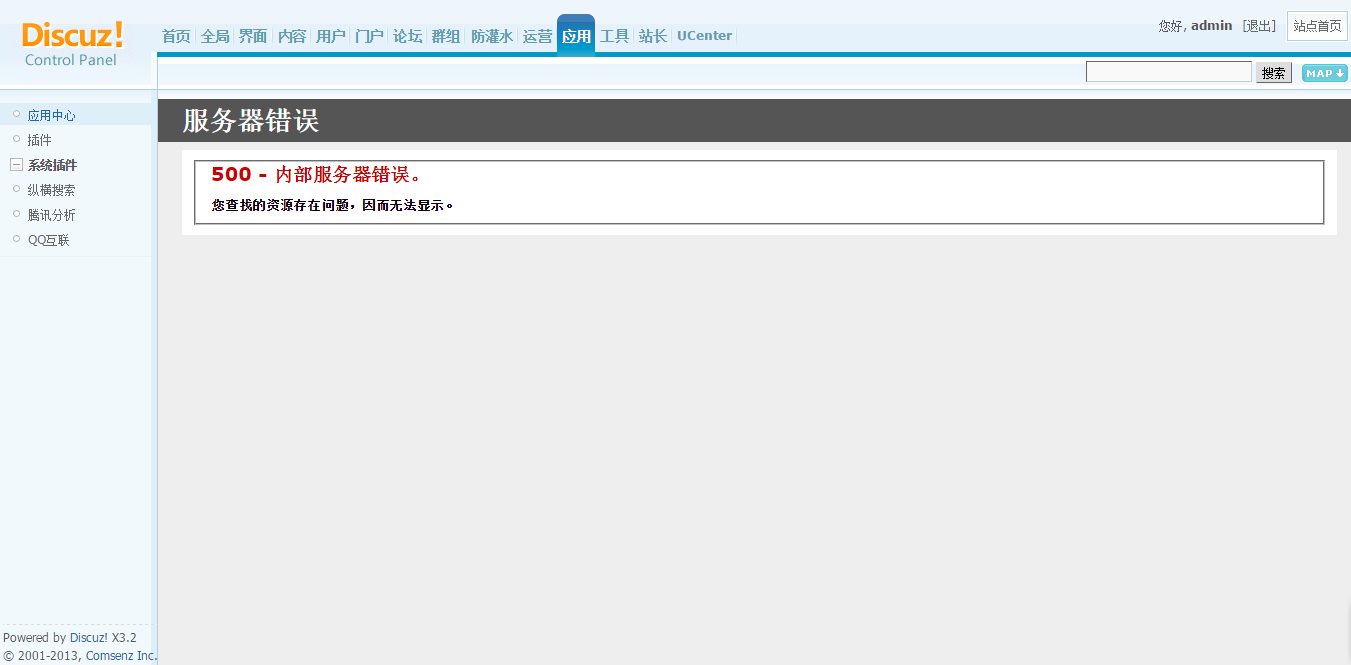The width and height of the screenshot is (1351, 665).
Task: Open the 工具 top menu
Action: 614,36
